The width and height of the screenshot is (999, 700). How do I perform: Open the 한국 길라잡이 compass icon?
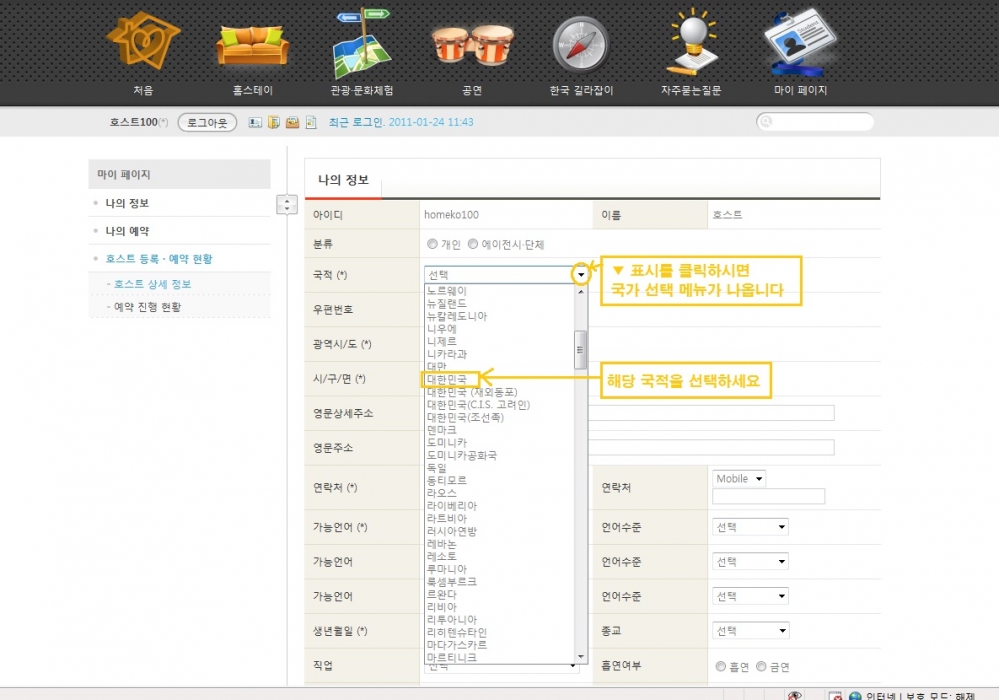[580, 45]
